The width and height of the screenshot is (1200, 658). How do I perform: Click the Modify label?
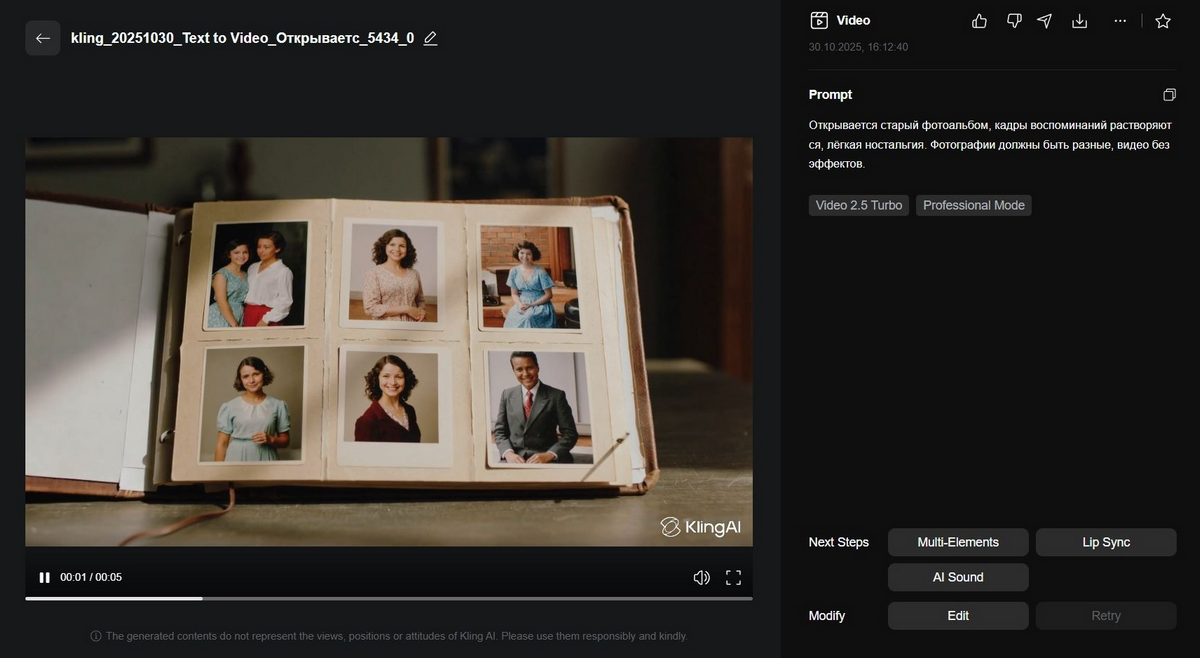[827, 615]
